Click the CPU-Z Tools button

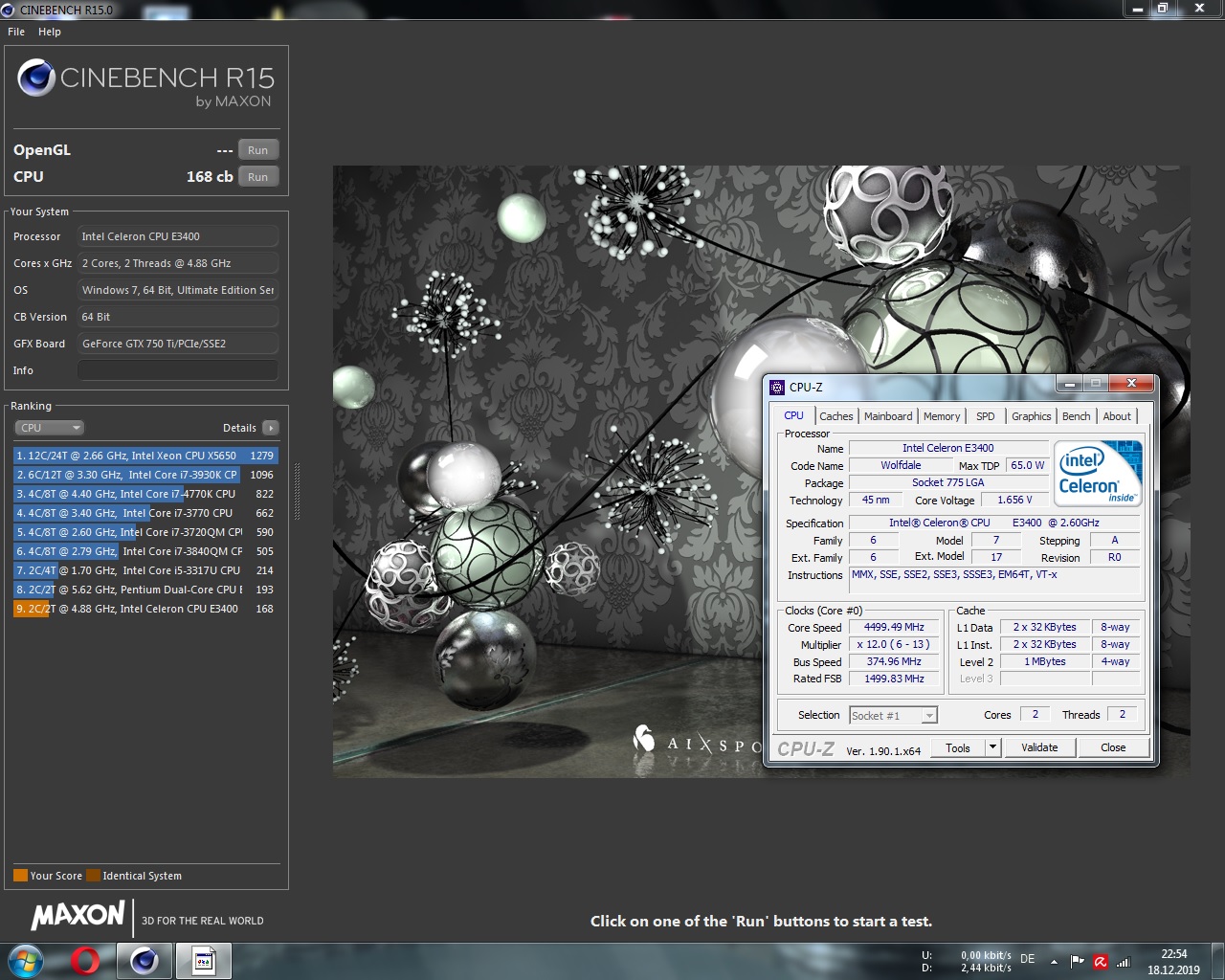click(958, 747)
